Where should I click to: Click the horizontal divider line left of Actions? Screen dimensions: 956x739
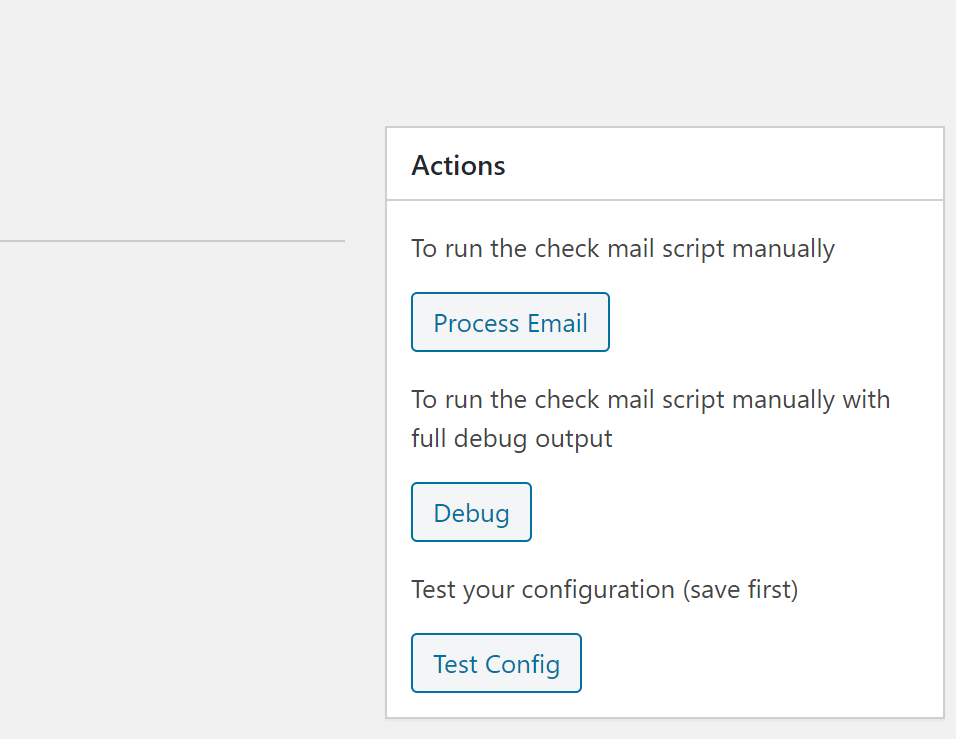click(x=172, y=241)
